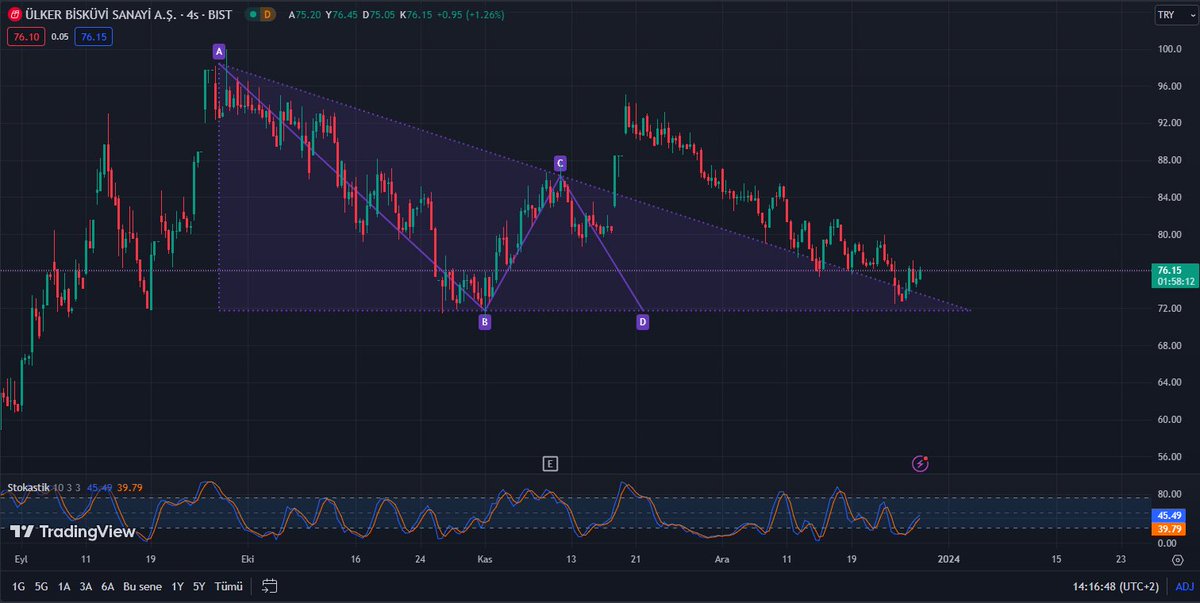
Task: Select the 6A time range
Action: (108, 586)
